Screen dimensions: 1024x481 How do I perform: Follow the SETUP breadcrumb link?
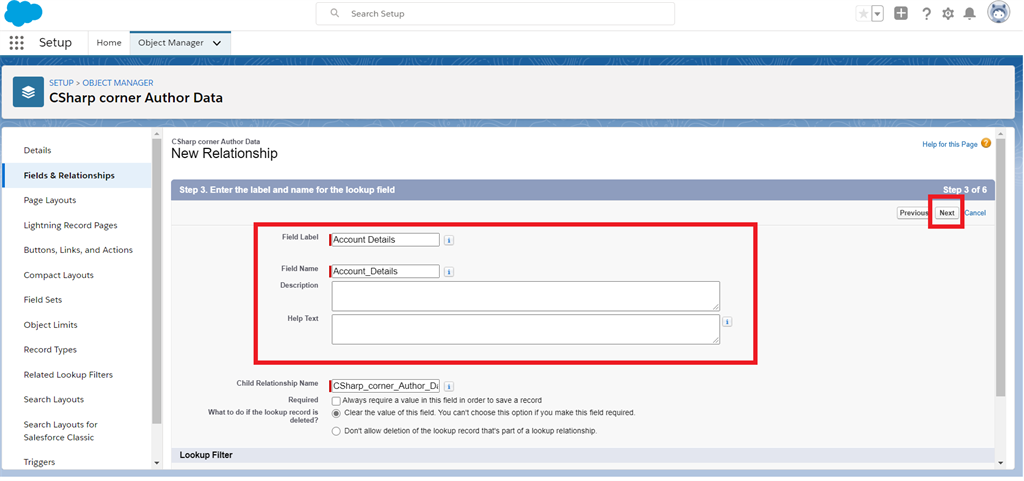point(61,83)
